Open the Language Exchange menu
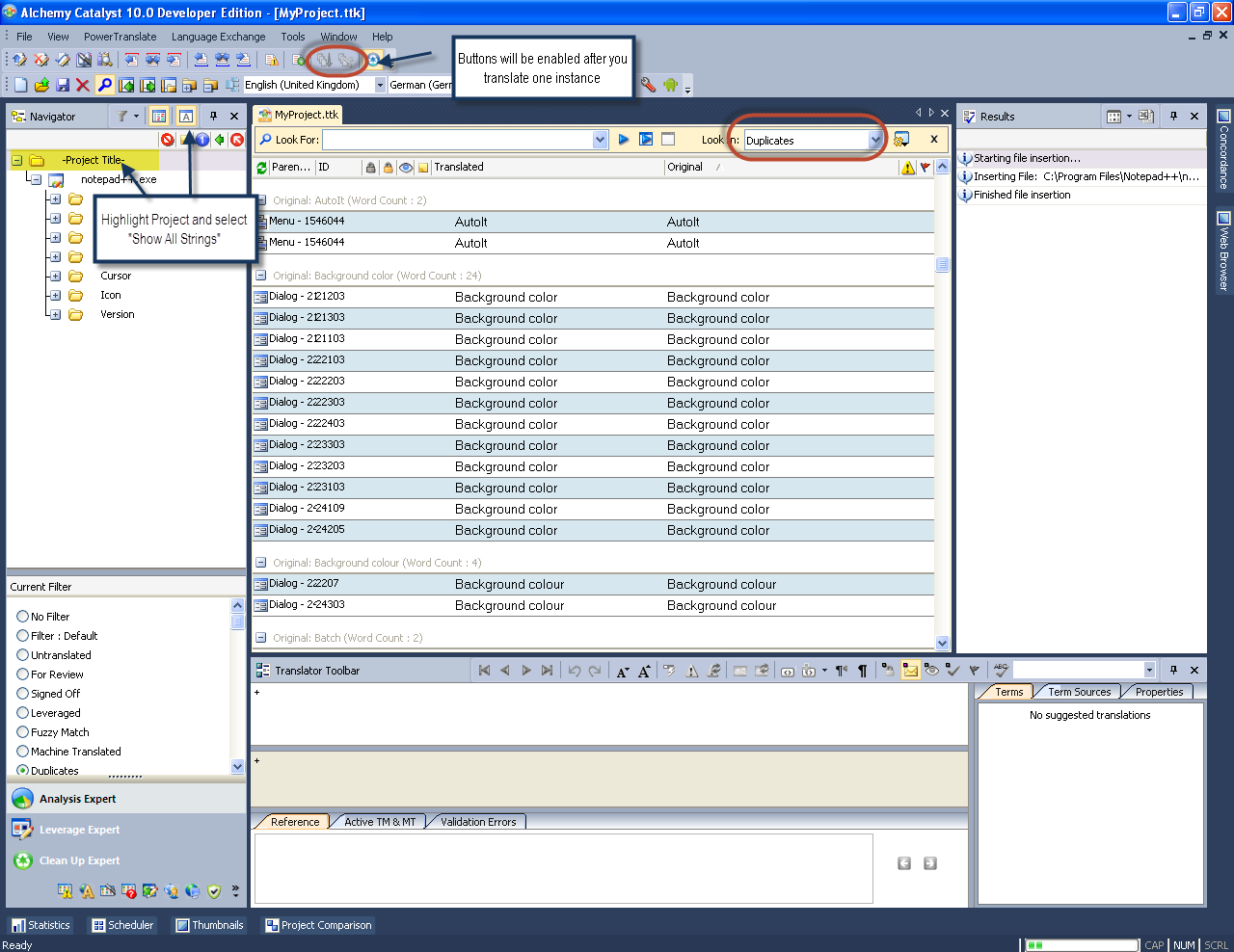The image size is (1234, 952). [218, 37]
